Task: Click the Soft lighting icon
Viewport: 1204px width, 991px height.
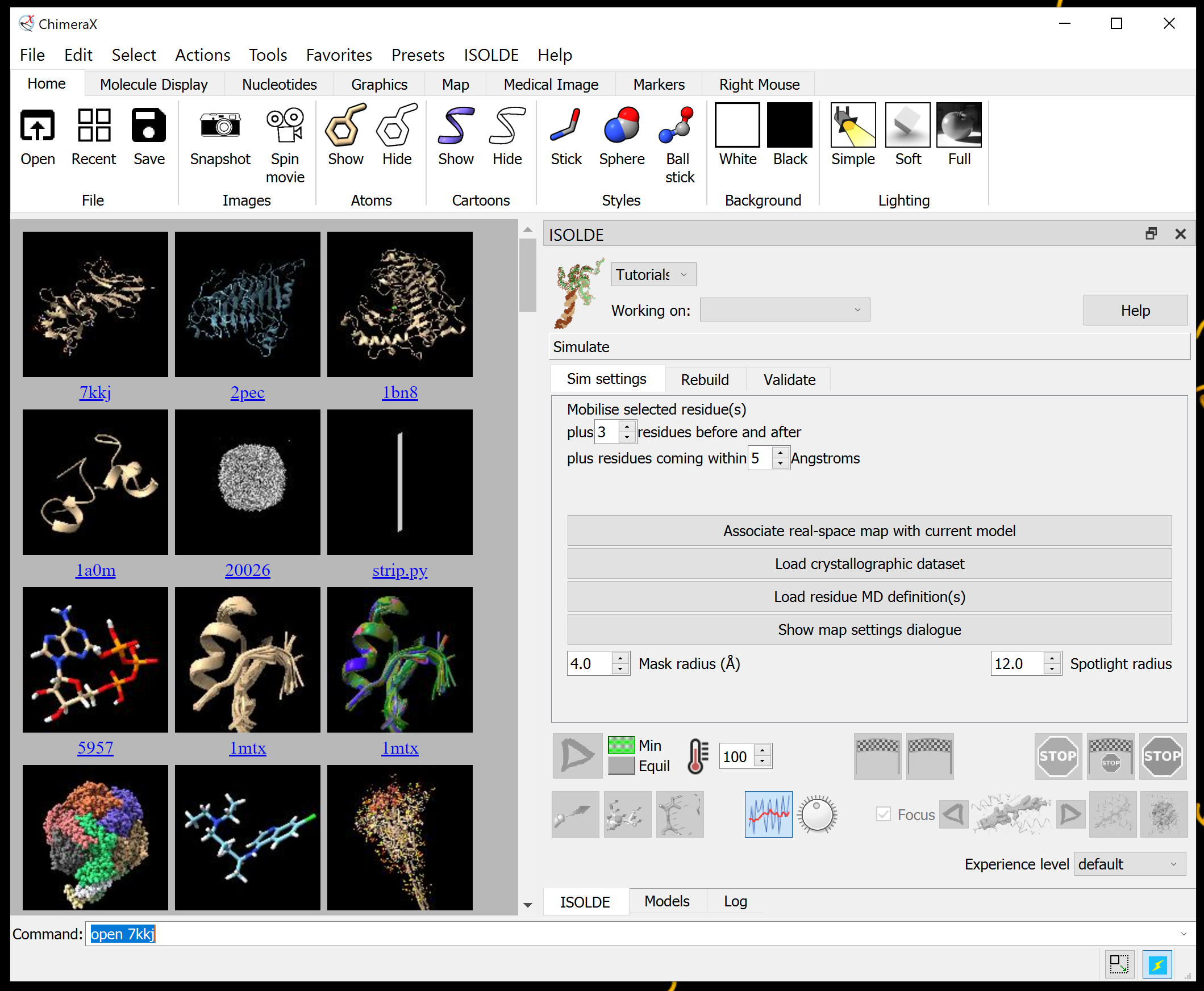Action: pyautogui.click(x=907, y=125)
